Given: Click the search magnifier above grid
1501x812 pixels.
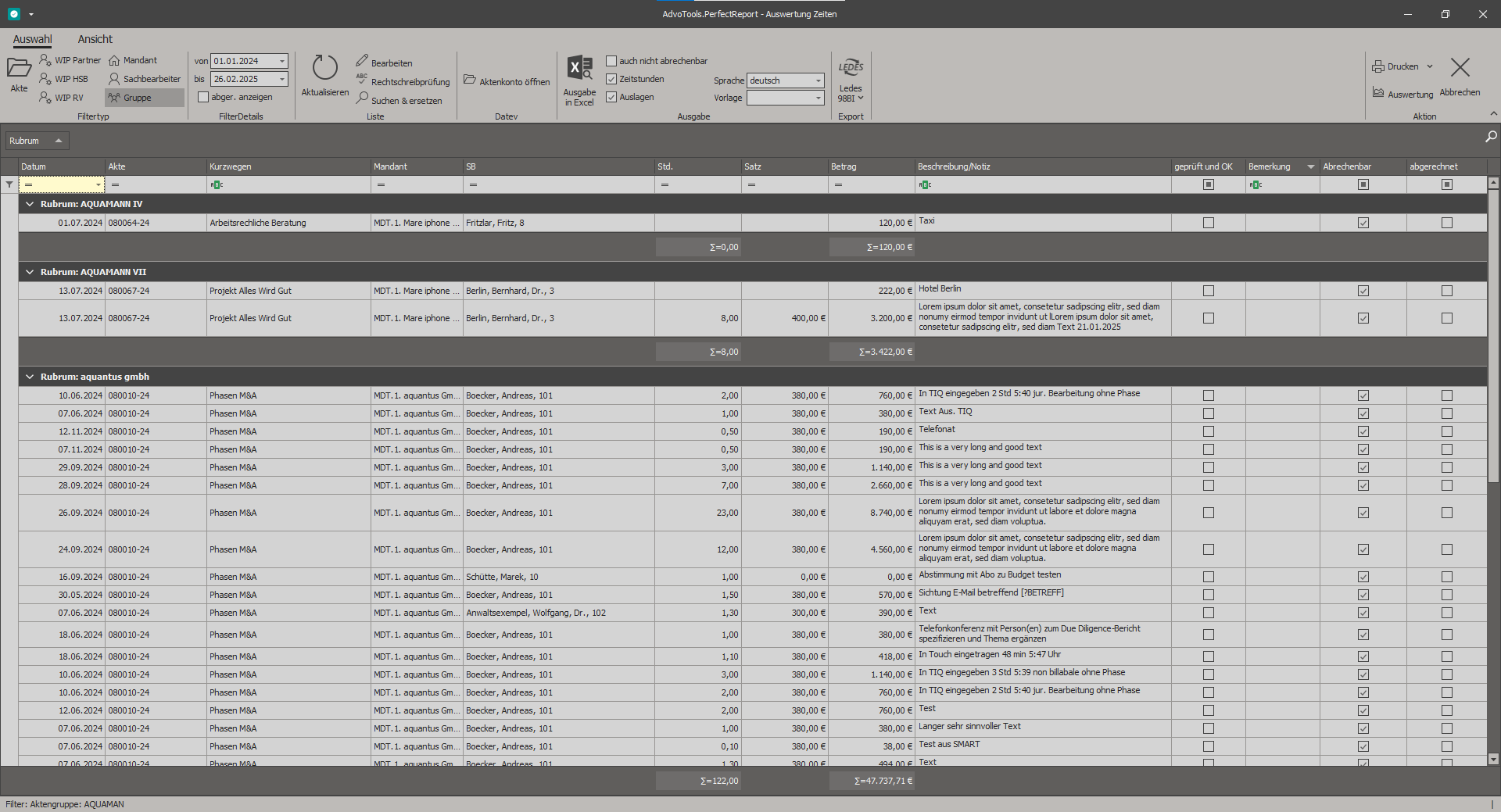Looking at the screenshot, I should click(x=1491, y=137).
